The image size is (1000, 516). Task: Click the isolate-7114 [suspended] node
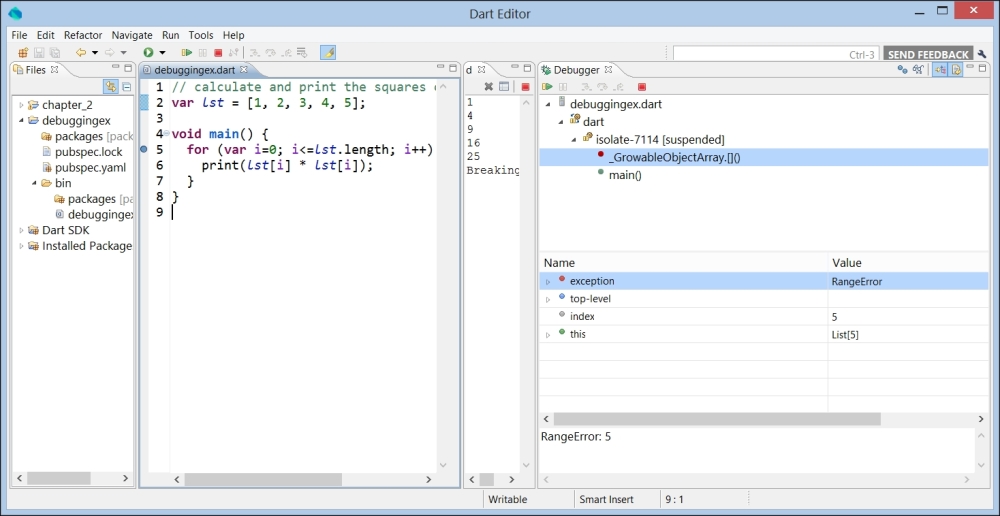[660, 139]
